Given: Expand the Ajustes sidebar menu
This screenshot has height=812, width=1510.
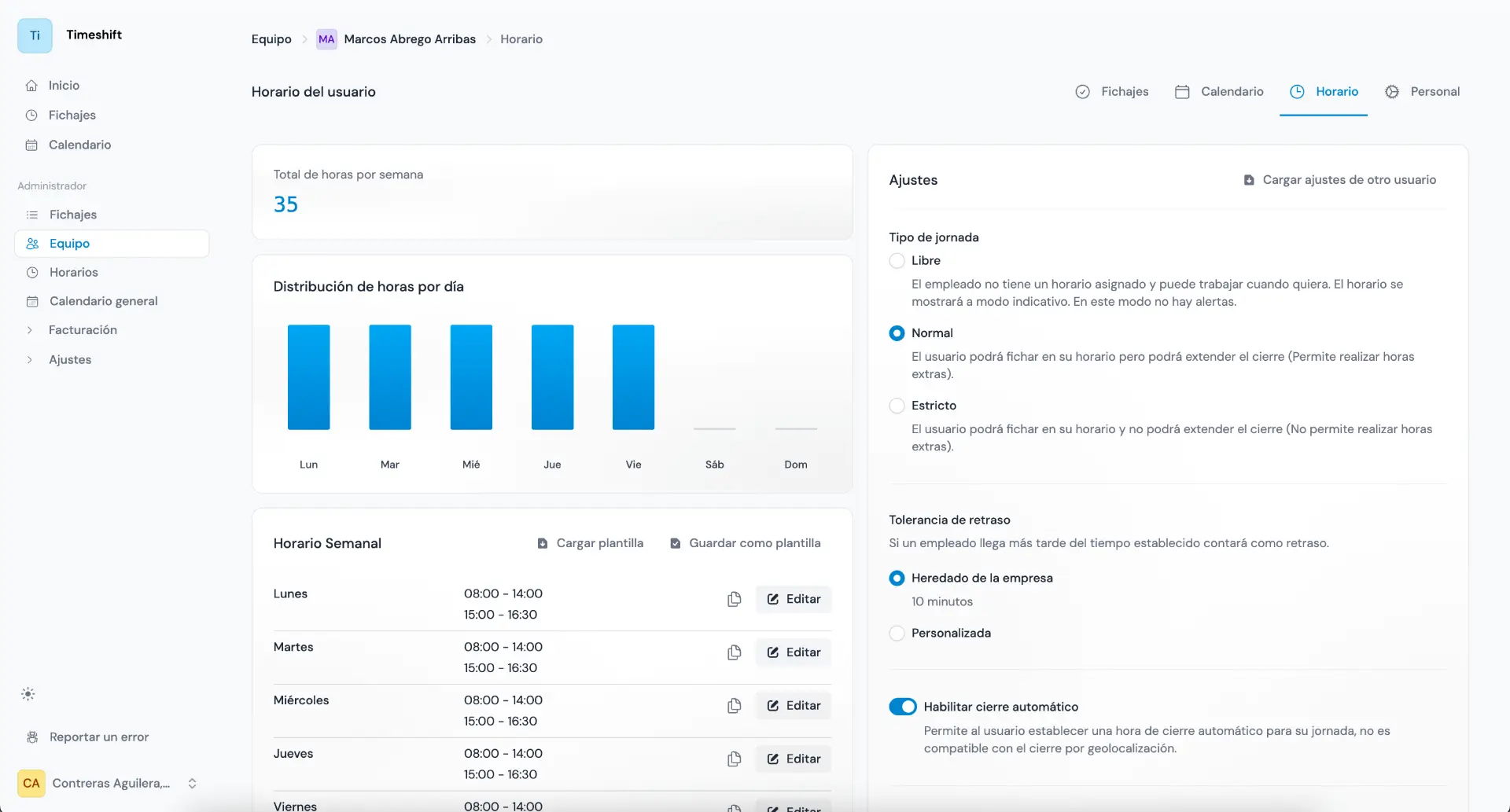Looking at the screenshot, I should (x=69, y=360).
